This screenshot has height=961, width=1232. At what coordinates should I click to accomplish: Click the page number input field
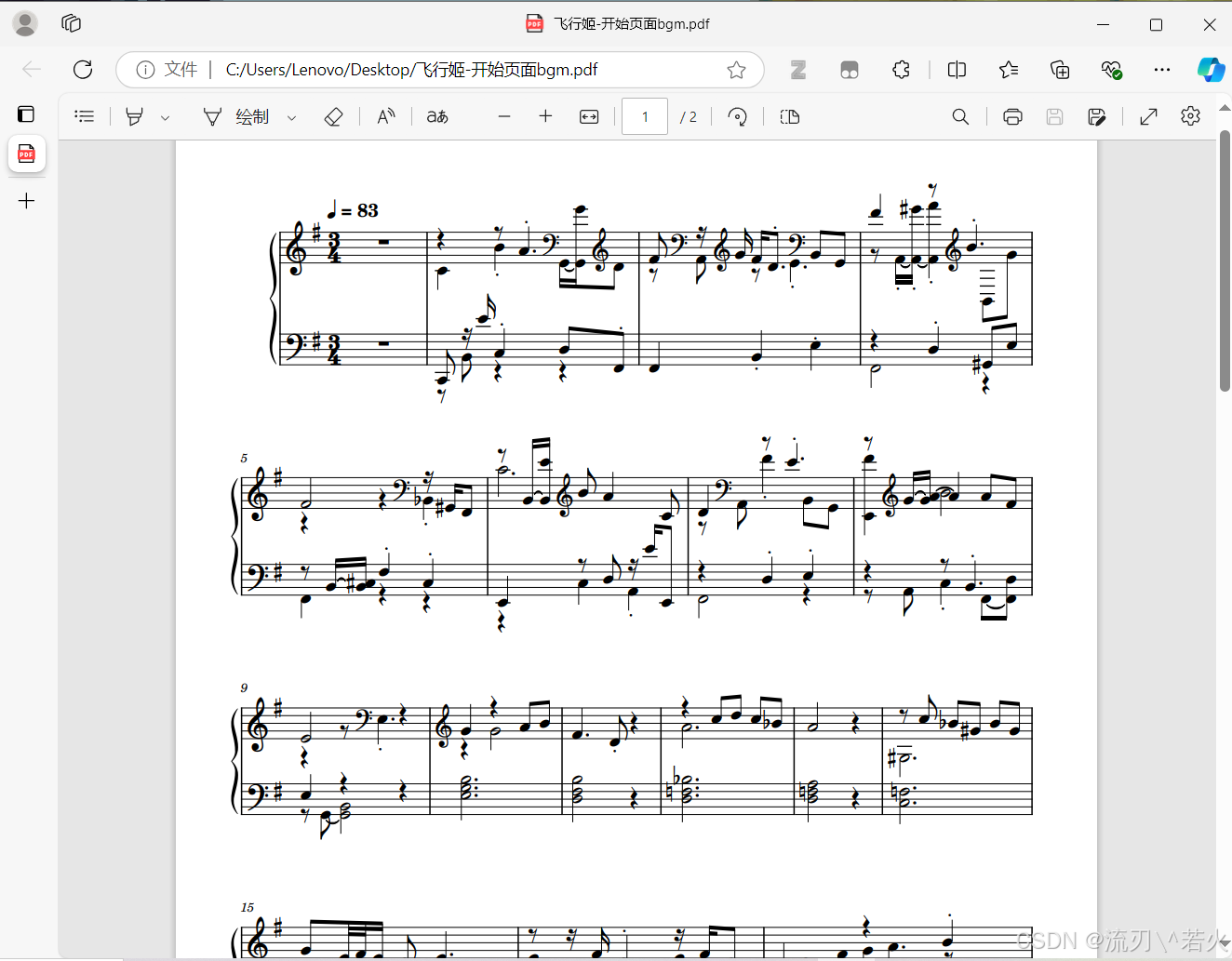[x=645, y=116]
